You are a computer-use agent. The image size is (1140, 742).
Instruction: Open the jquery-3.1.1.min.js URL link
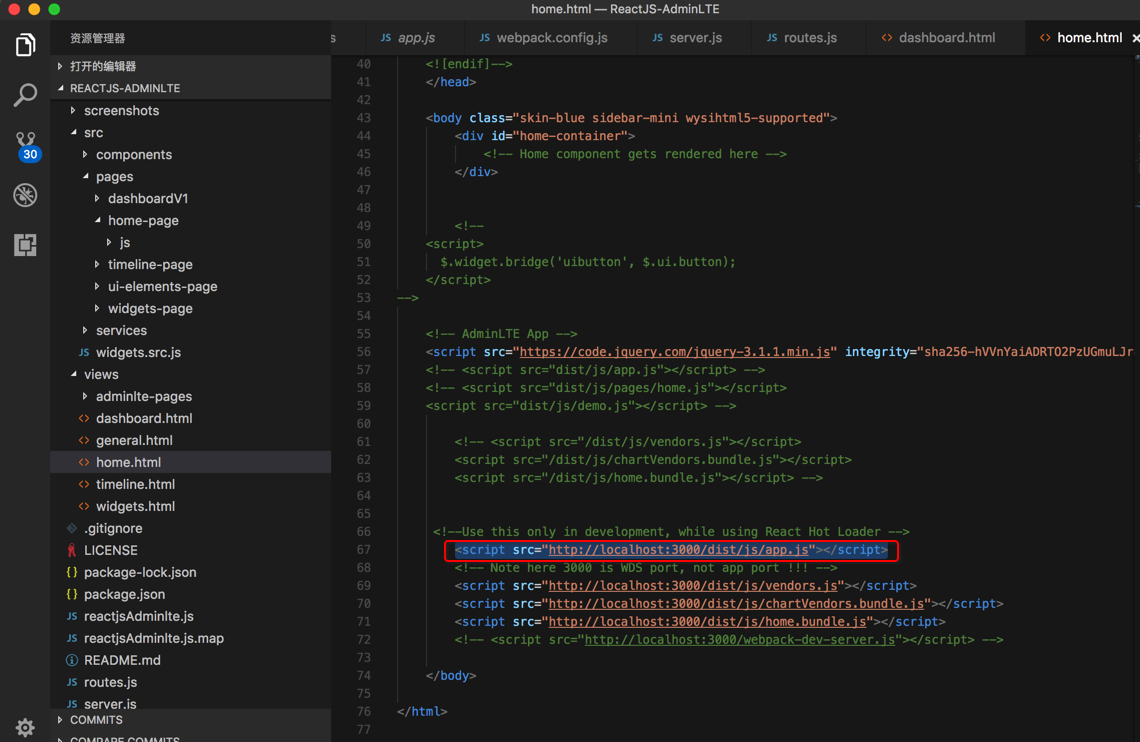click(x=675, y=352)
